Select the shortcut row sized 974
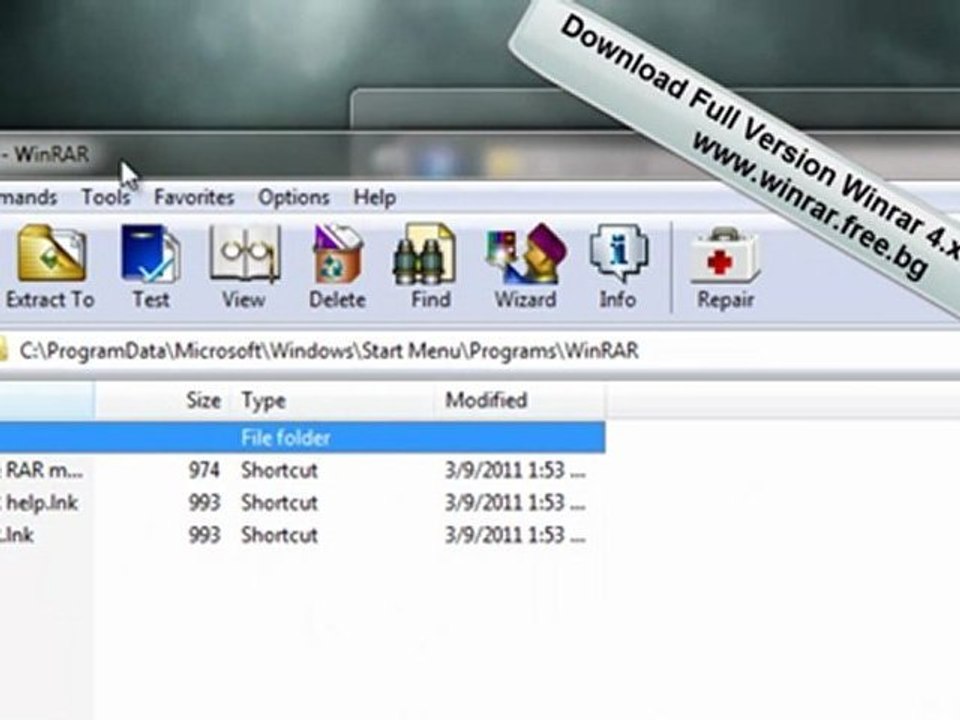Image resolution: width=960 pixels, height=720 pixels. point(302,470)
